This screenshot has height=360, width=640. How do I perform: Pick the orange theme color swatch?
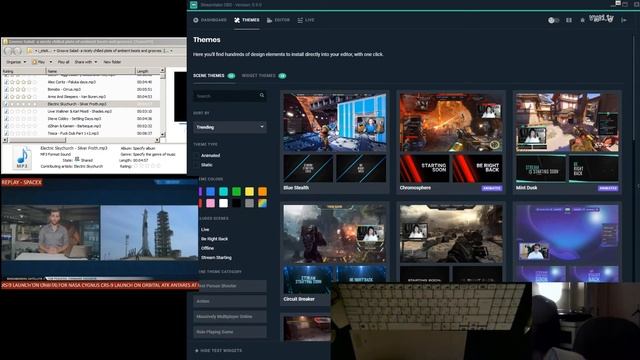coord(262,191)
